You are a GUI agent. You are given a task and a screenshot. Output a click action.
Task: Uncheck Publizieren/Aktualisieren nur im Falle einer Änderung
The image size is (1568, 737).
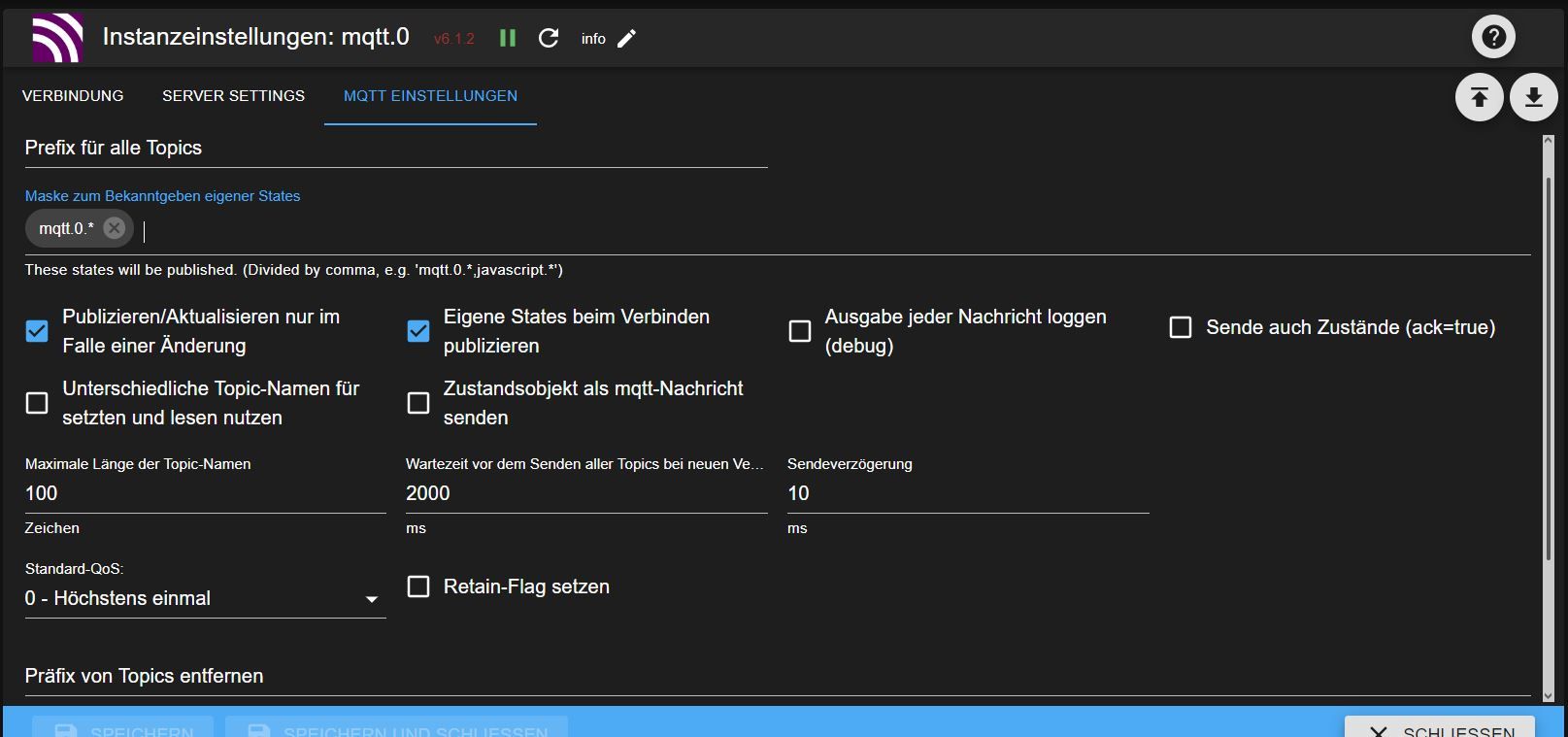[37, 331]
